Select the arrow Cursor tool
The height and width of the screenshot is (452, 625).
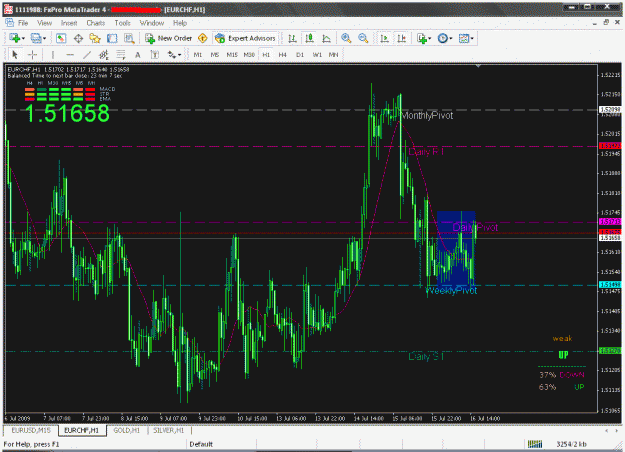(x=15, y=55)
